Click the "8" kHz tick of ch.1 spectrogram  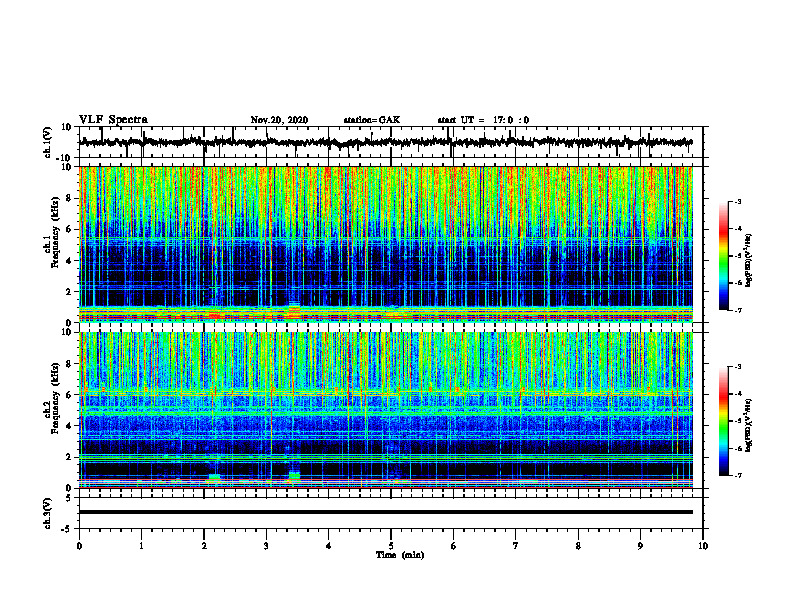pos(69,198)
